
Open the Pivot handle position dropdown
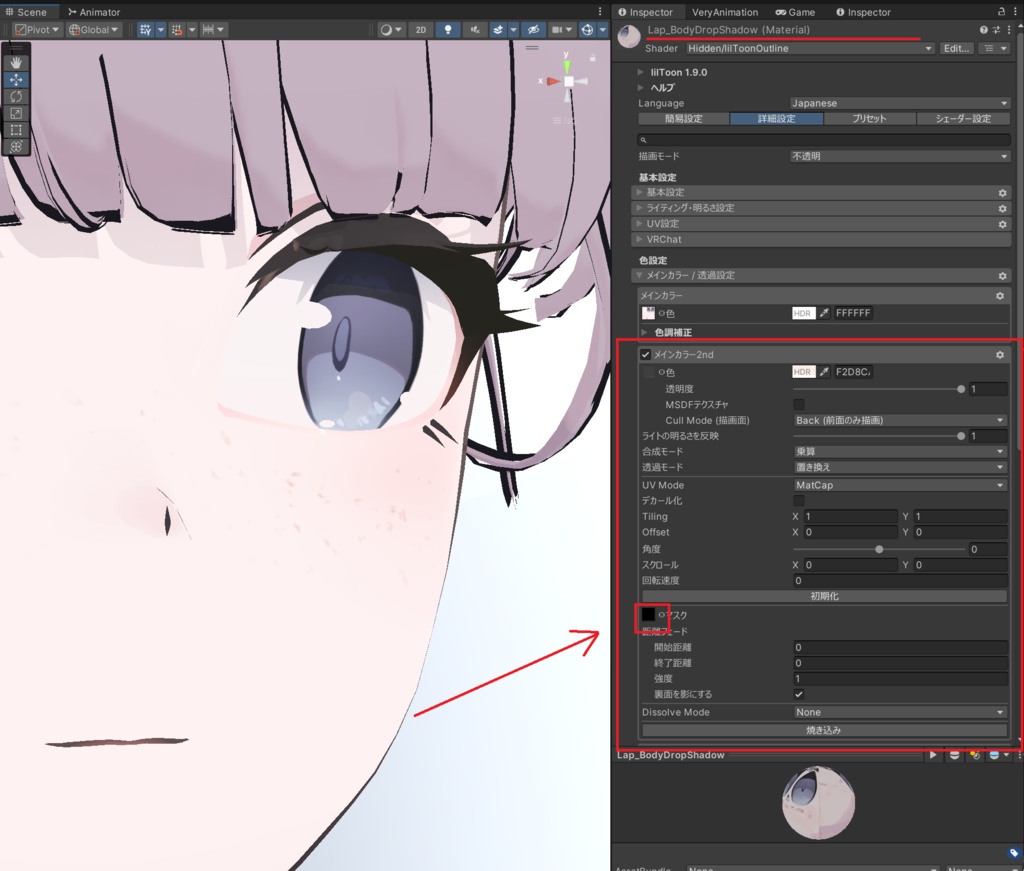[x=37, y=29]
